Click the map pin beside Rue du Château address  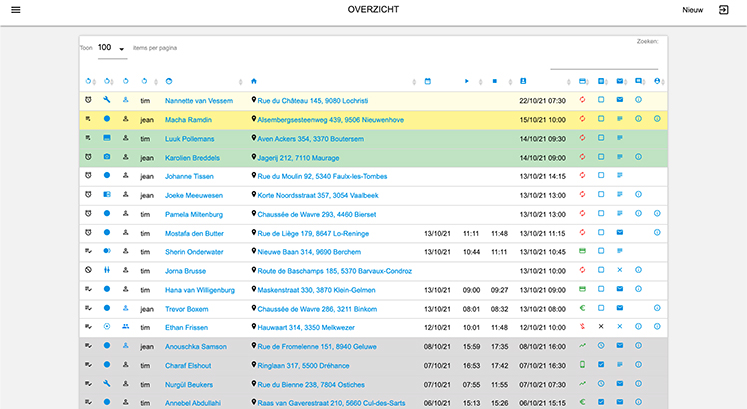(x=254, y=101)
